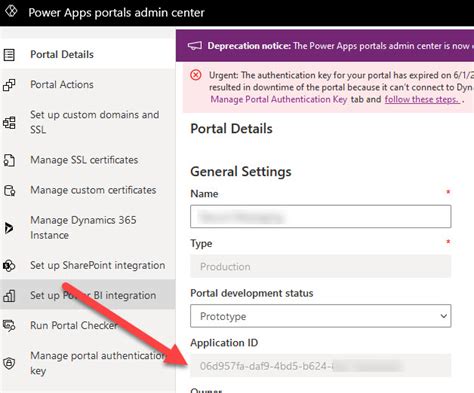Click the Run Portal Checker icon
This screenshot has width=474, height=393.
click(x=9, y=326)
